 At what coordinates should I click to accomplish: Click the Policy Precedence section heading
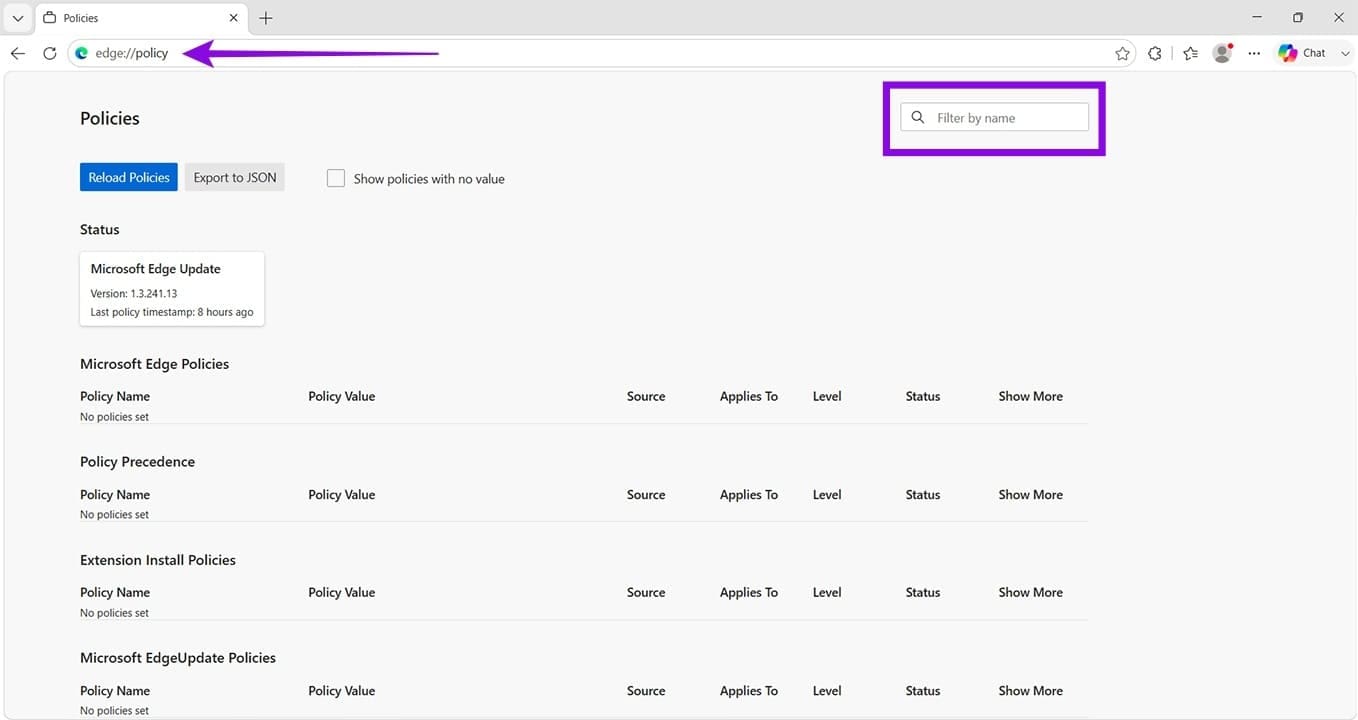click(137, 462)
